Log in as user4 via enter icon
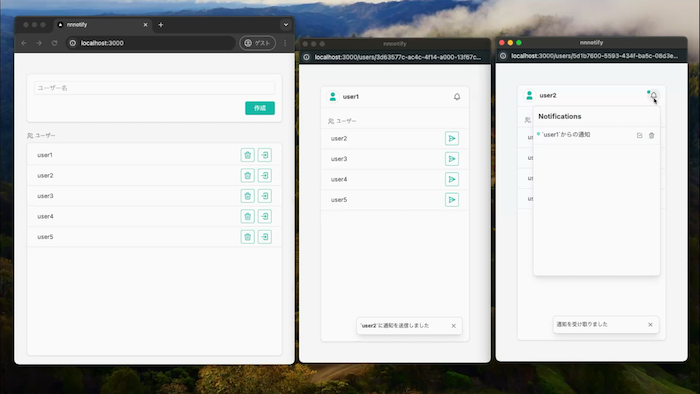The image size is (700, 394). 265,216
